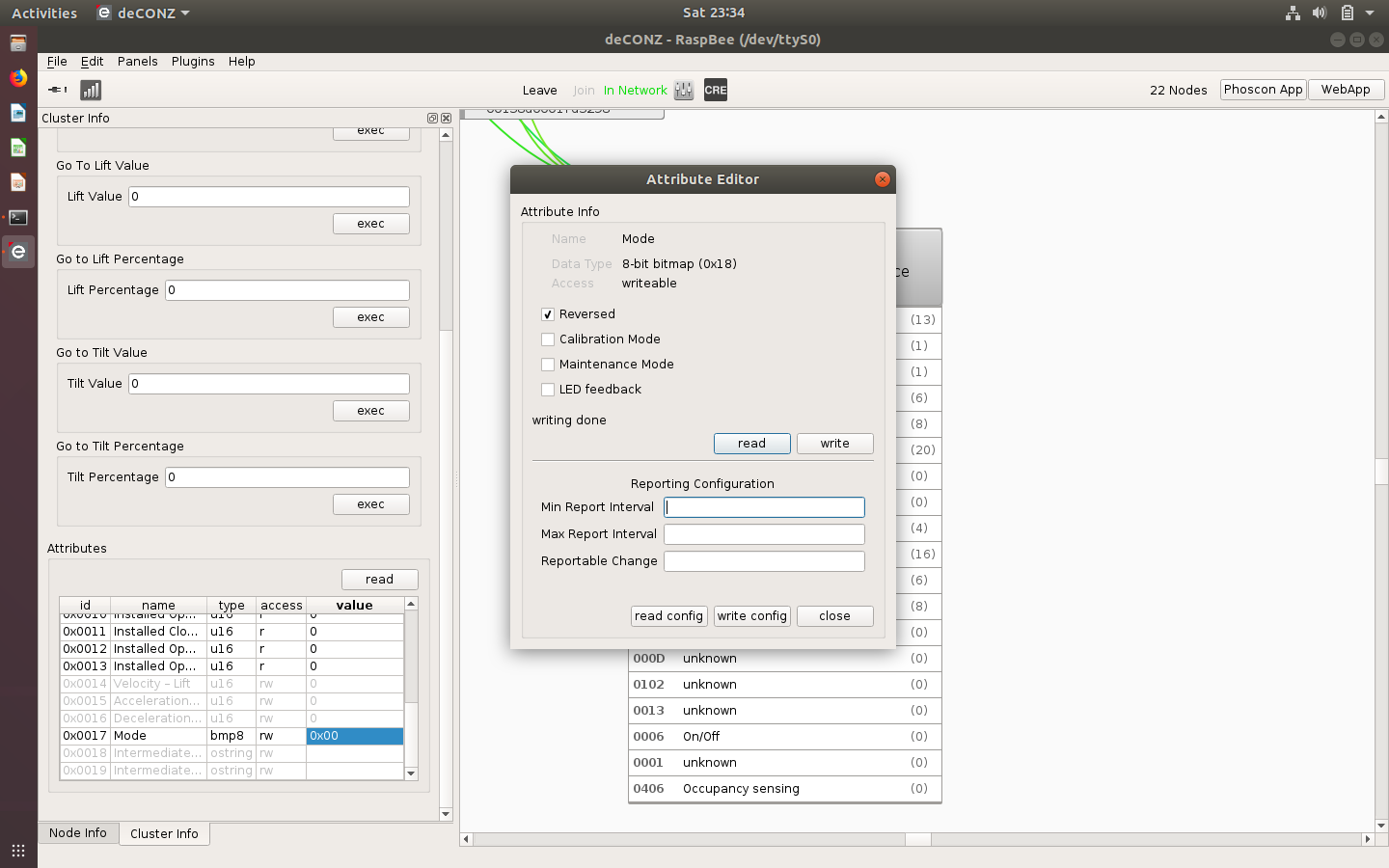This screenshot has height=868, width=1389.
Task: Open the Panels menu
Action: (x=137, y=61)
